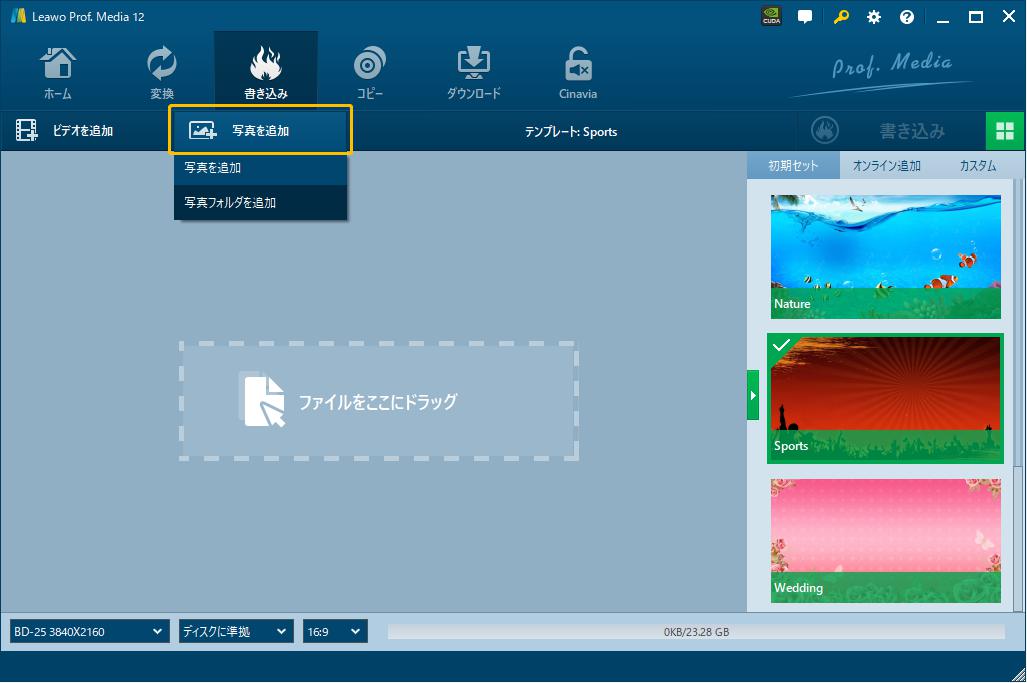Open the Home (ホーム) module
Screen dimensions: 1027x683
[57, 73]
